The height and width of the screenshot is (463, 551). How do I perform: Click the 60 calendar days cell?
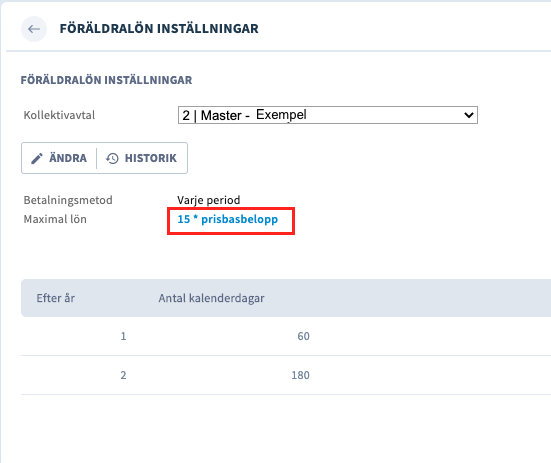303,336
